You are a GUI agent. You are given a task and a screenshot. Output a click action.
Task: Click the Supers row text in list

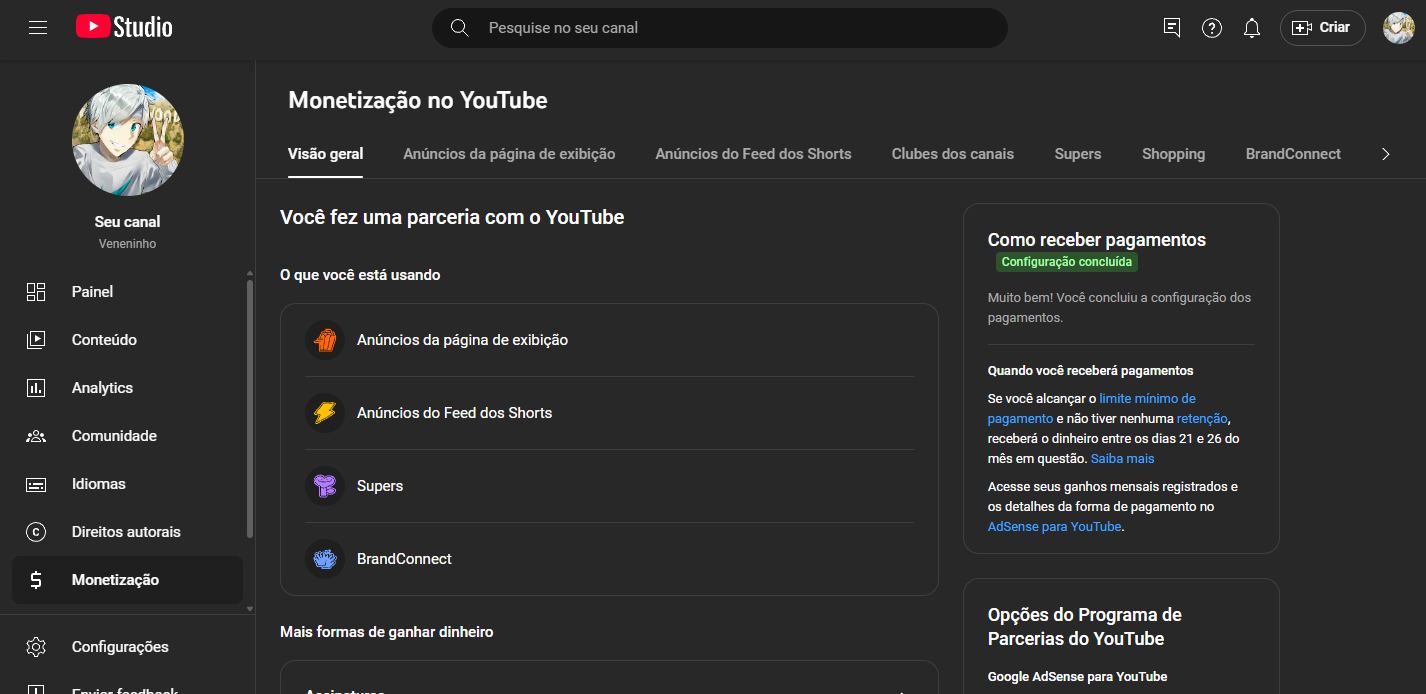(380, 486)
